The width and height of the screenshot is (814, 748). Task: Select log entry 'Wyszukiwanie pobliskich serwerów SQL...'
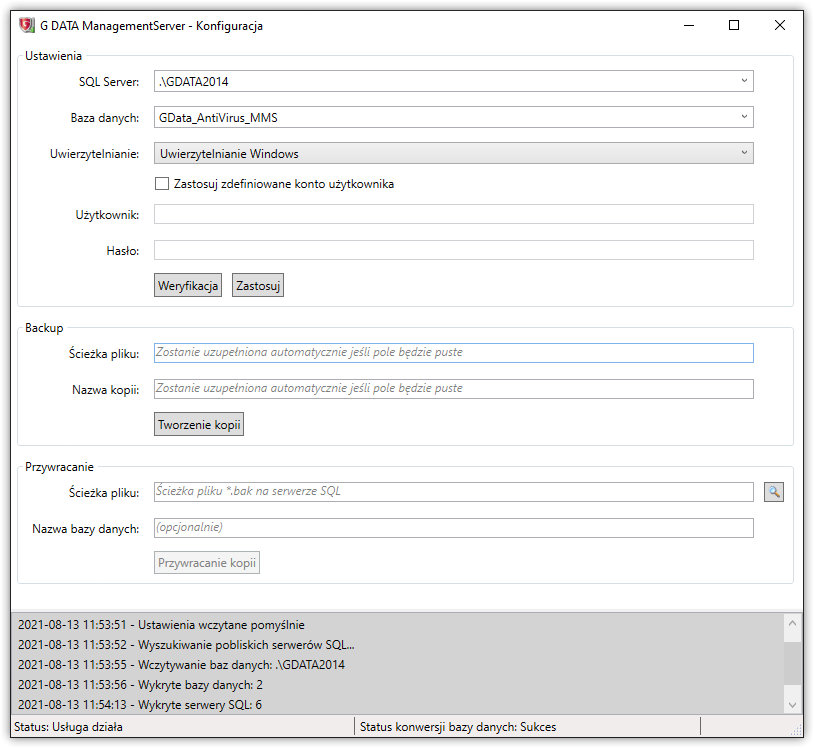[186, 645]
